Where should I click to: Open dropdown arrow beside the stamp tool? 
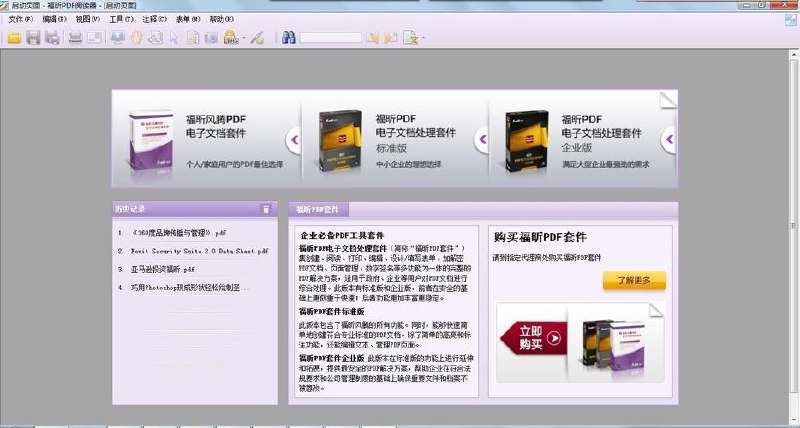(x=243, y=38)
